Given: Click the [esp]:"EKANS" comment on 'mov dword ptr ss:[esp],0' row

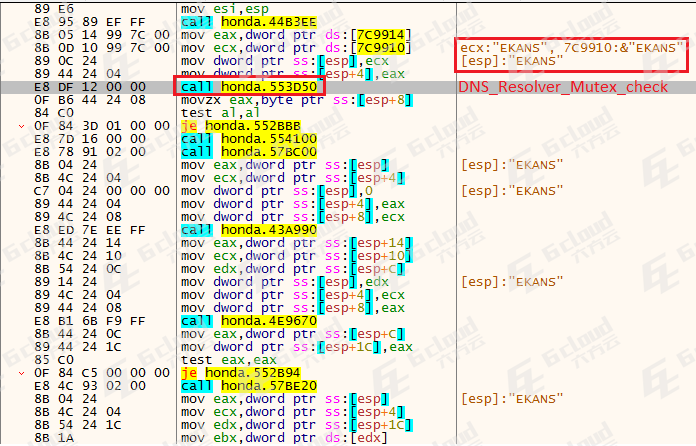Looking at the screenshot, I should click(x=512, y=191).
